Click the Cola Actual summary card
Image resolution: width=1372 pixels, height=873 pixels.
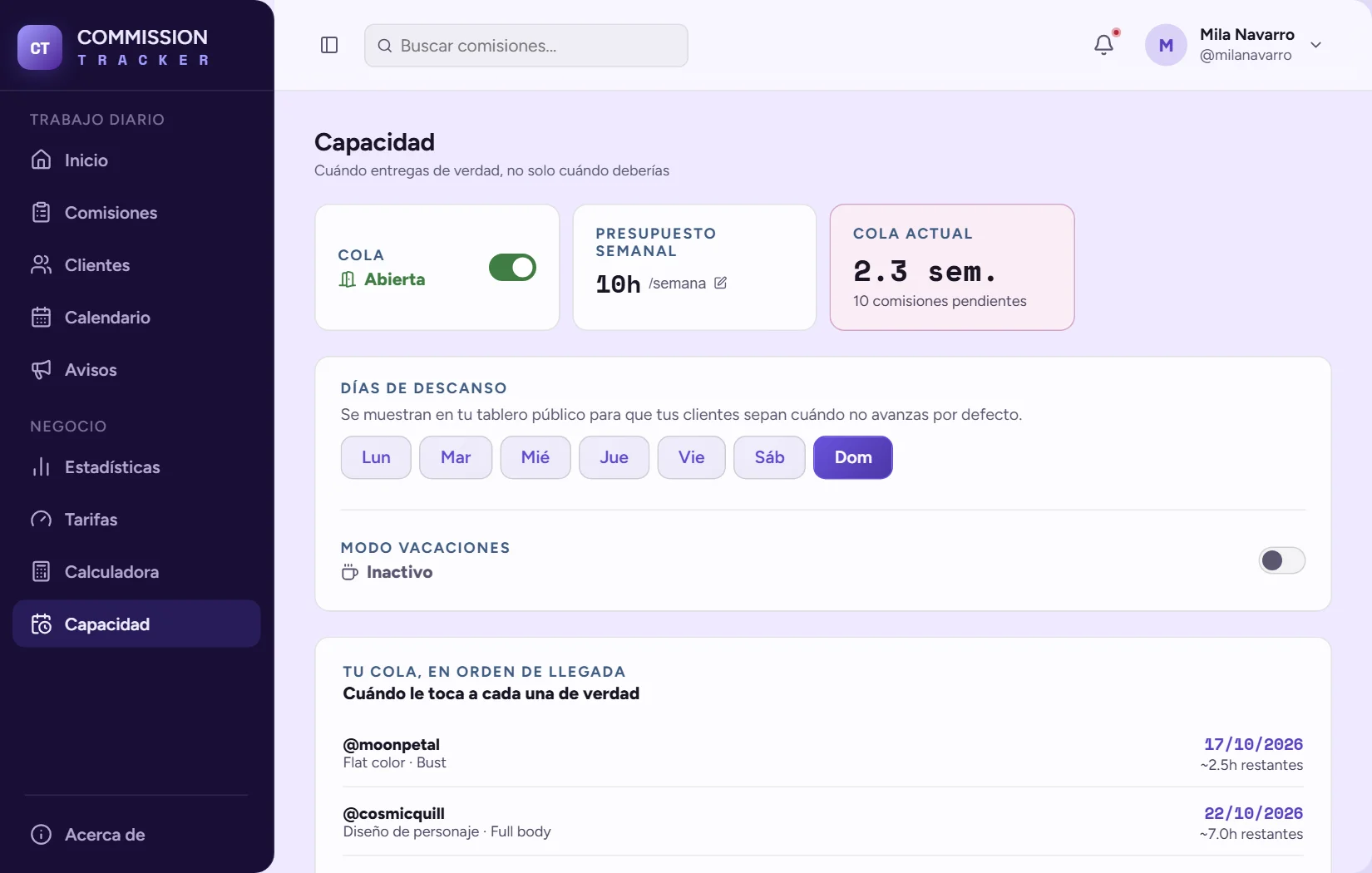pos(952,267)
